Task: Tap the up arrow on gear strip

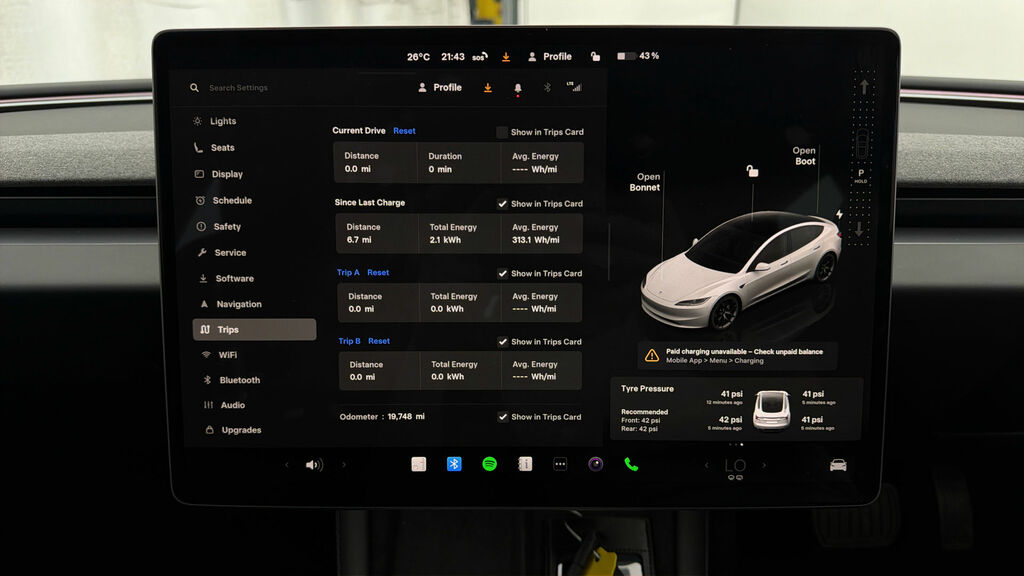Action: click(x=864, y=87)
